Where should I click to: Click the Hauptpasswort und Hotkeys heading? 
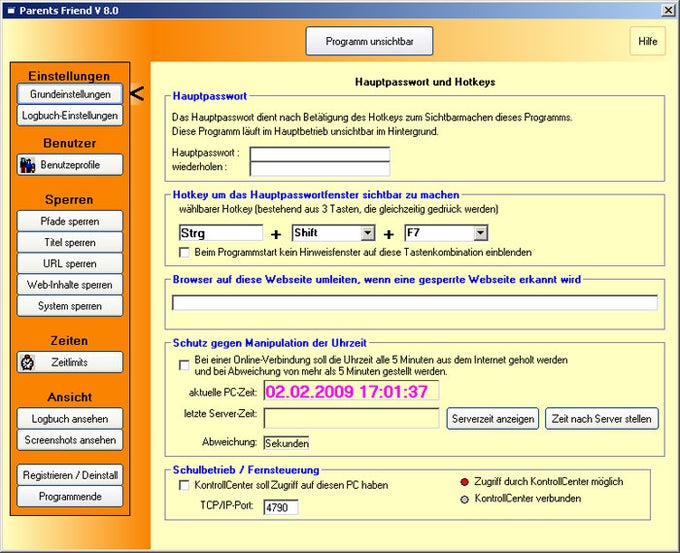425,82
